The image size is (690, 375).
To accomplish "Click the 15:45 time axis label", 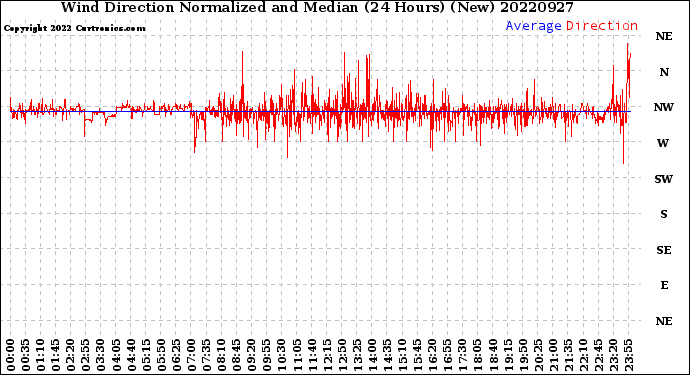I will (x=418, y=355).
